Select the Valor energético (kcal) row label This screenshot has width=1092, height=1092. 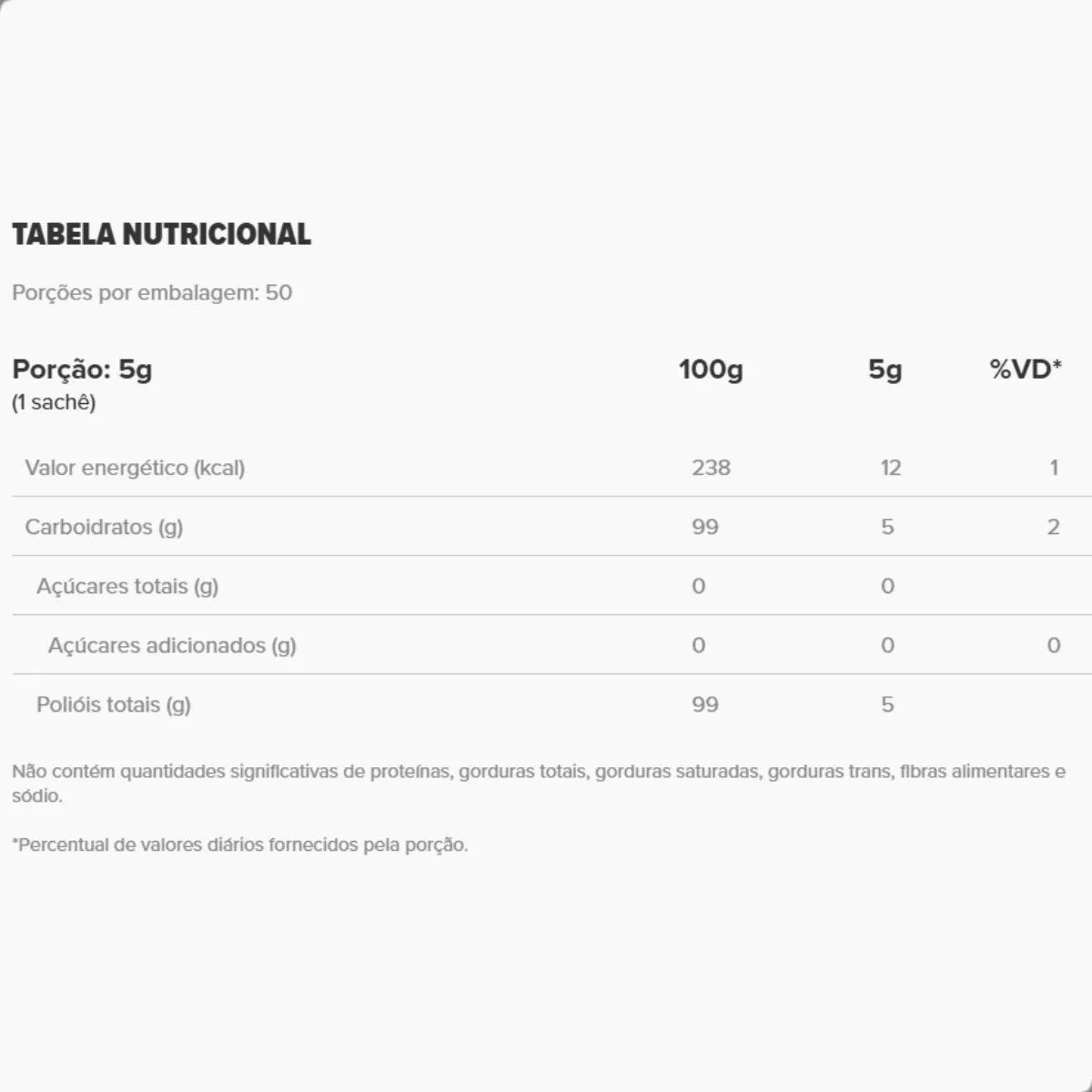coord(135,468)
